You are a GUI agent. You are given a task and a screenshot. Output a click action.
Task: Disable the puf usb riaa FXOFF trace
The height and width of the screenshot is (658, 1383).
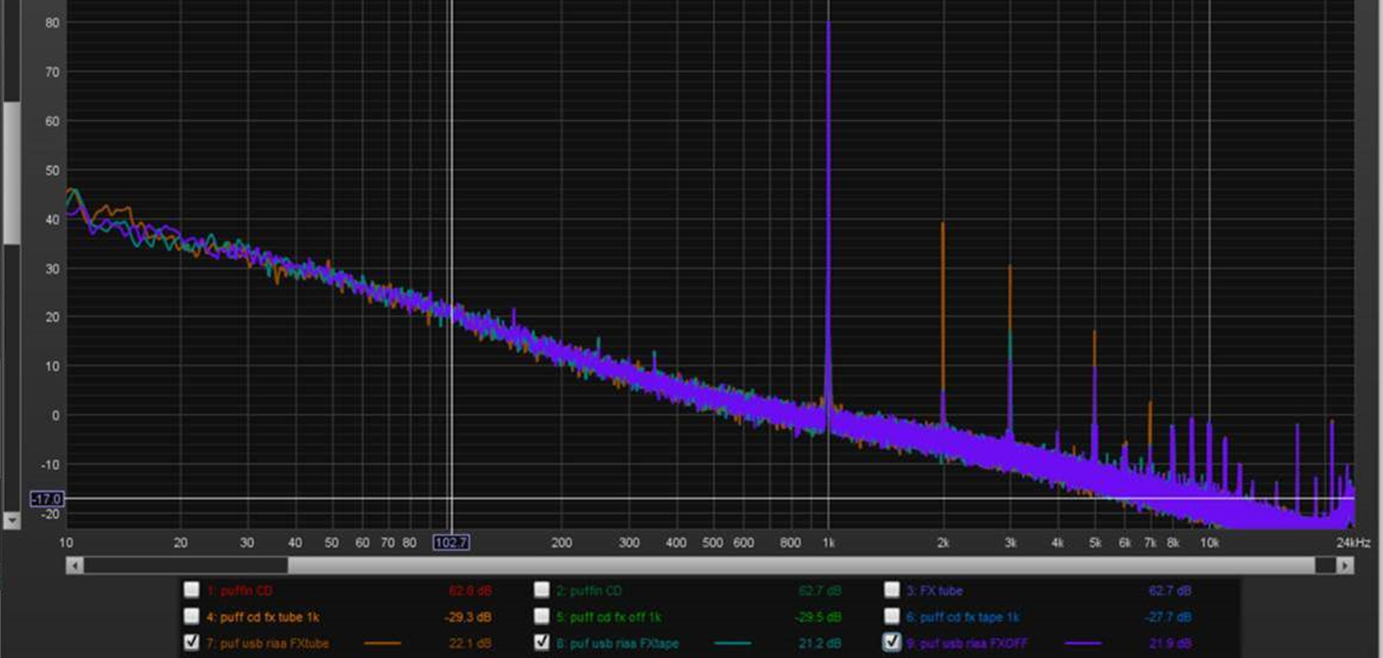click(891, 642)
